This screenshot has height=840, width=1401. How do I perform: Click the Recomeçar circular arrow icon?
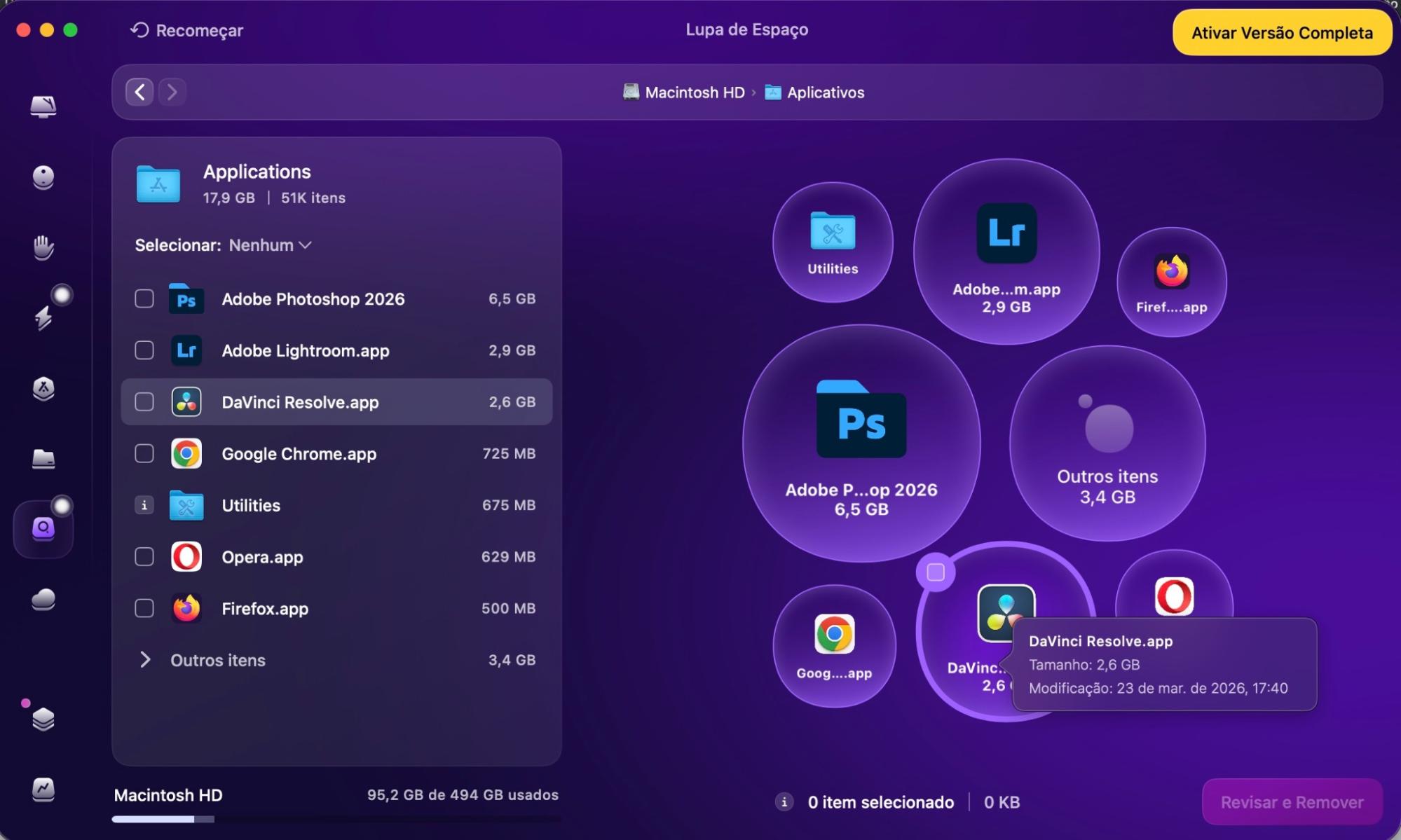coord(139,30)
